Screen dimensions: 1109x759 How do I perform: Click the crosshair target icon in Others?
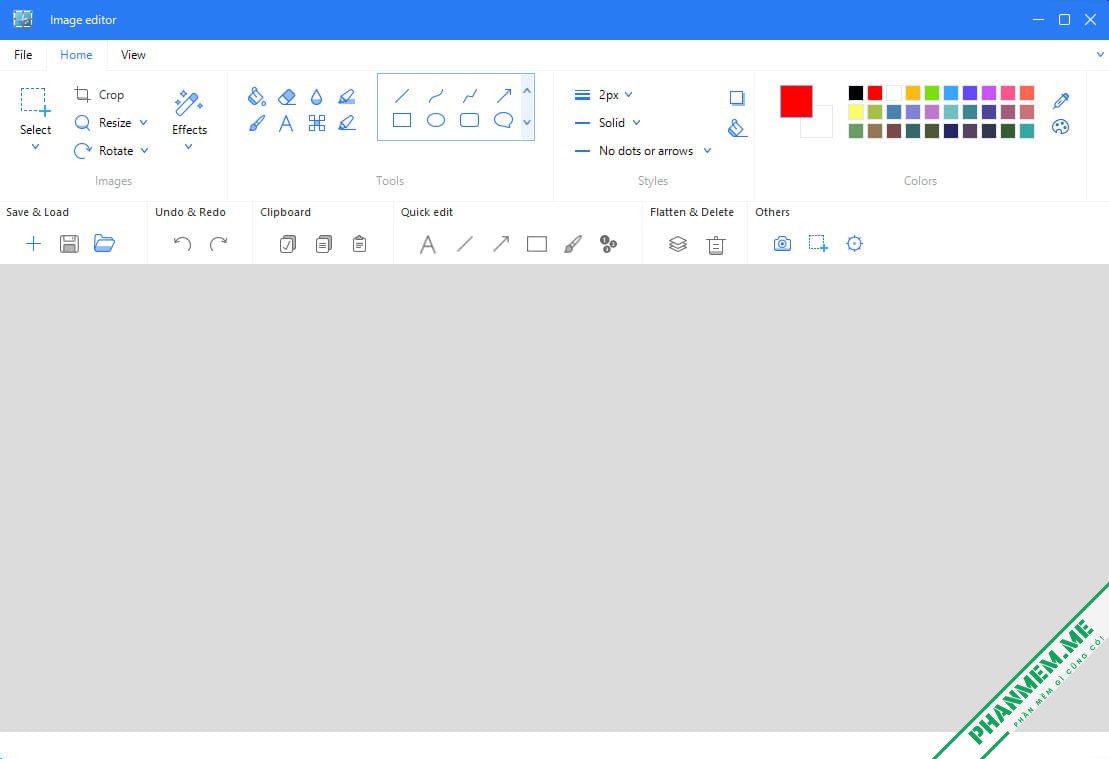pyautogui.click(x=854, y=244)
